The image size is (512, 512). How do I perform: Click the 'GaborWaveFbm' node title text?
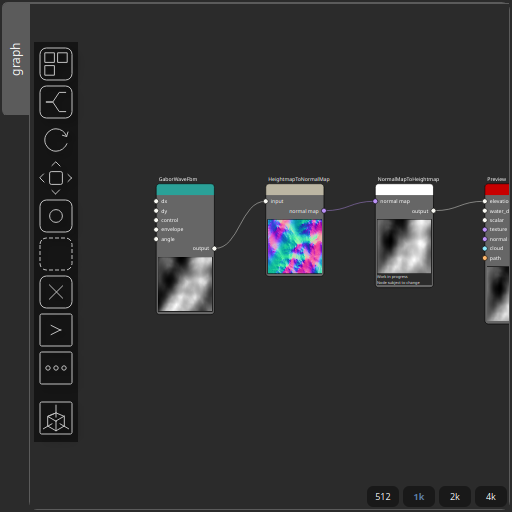point(178,179)
